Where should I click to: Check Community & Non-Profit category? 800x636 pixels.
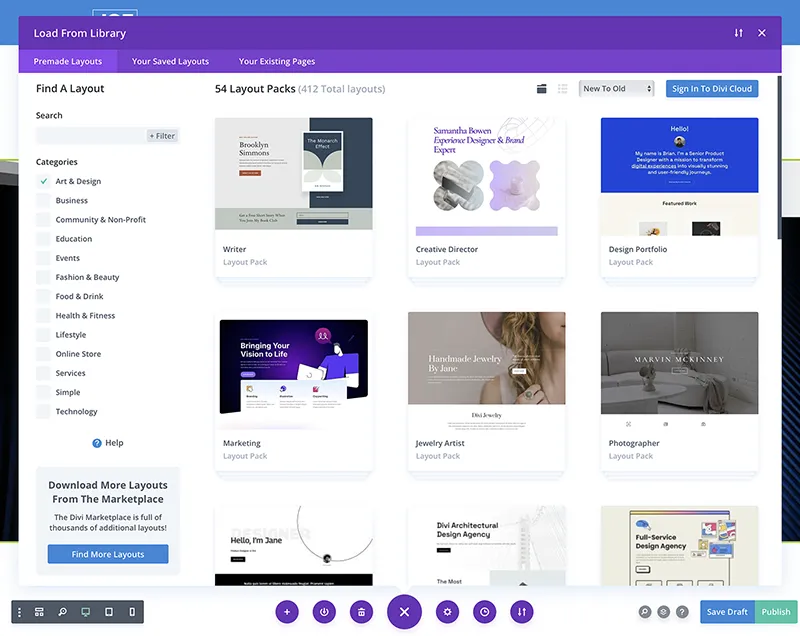44,220
